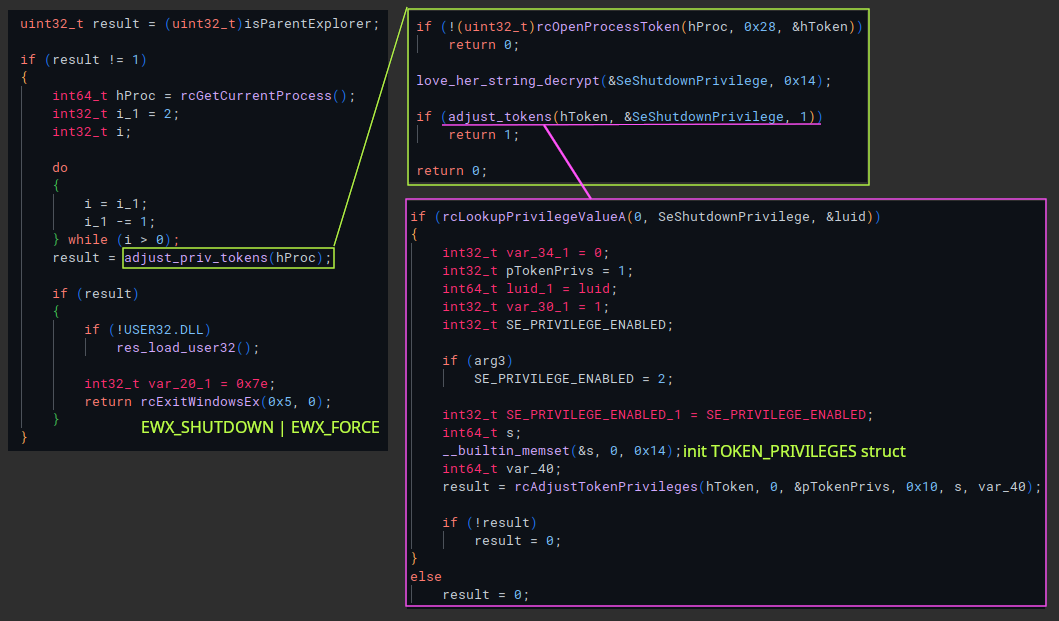Click the rcAdjustTokenPrivileges function name
Viewport: 1059px width, 621px height.
click(x=606, y=487)
